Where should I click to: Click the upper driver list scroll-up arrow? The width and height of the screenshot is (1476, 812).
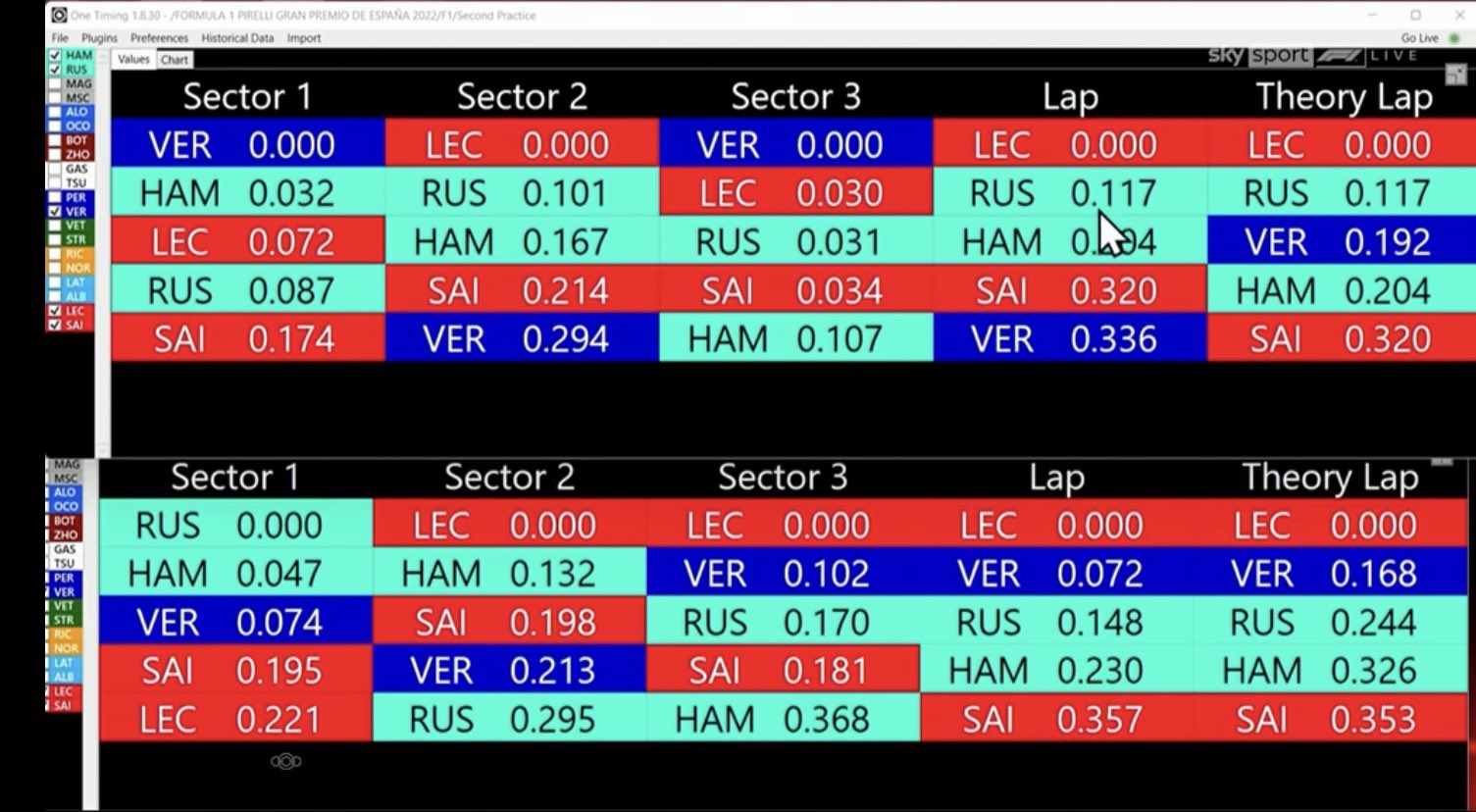tap(102, 57)
